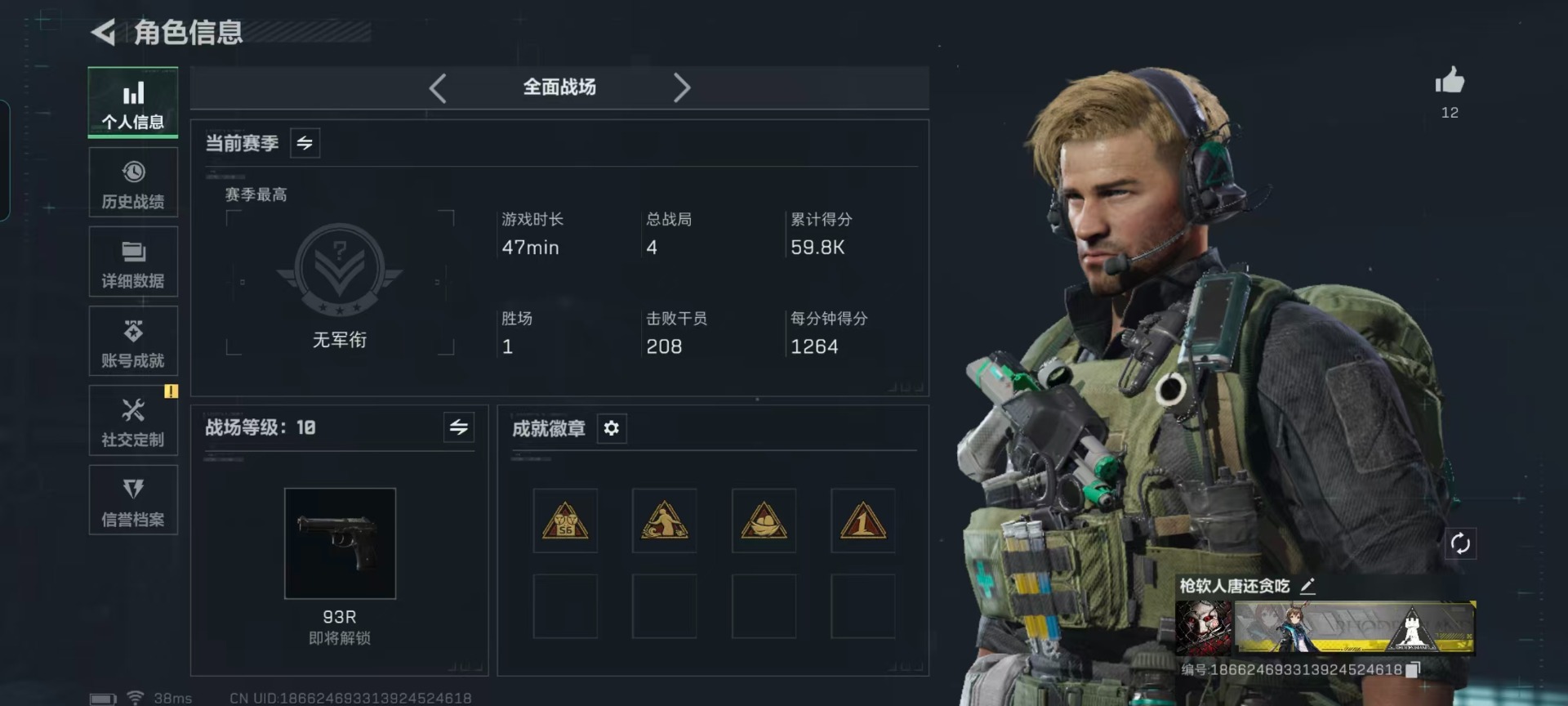Open the 信誉档案 sidebar entry
This screenshot has height=706, width=1568.
click(x=133, y=499)
